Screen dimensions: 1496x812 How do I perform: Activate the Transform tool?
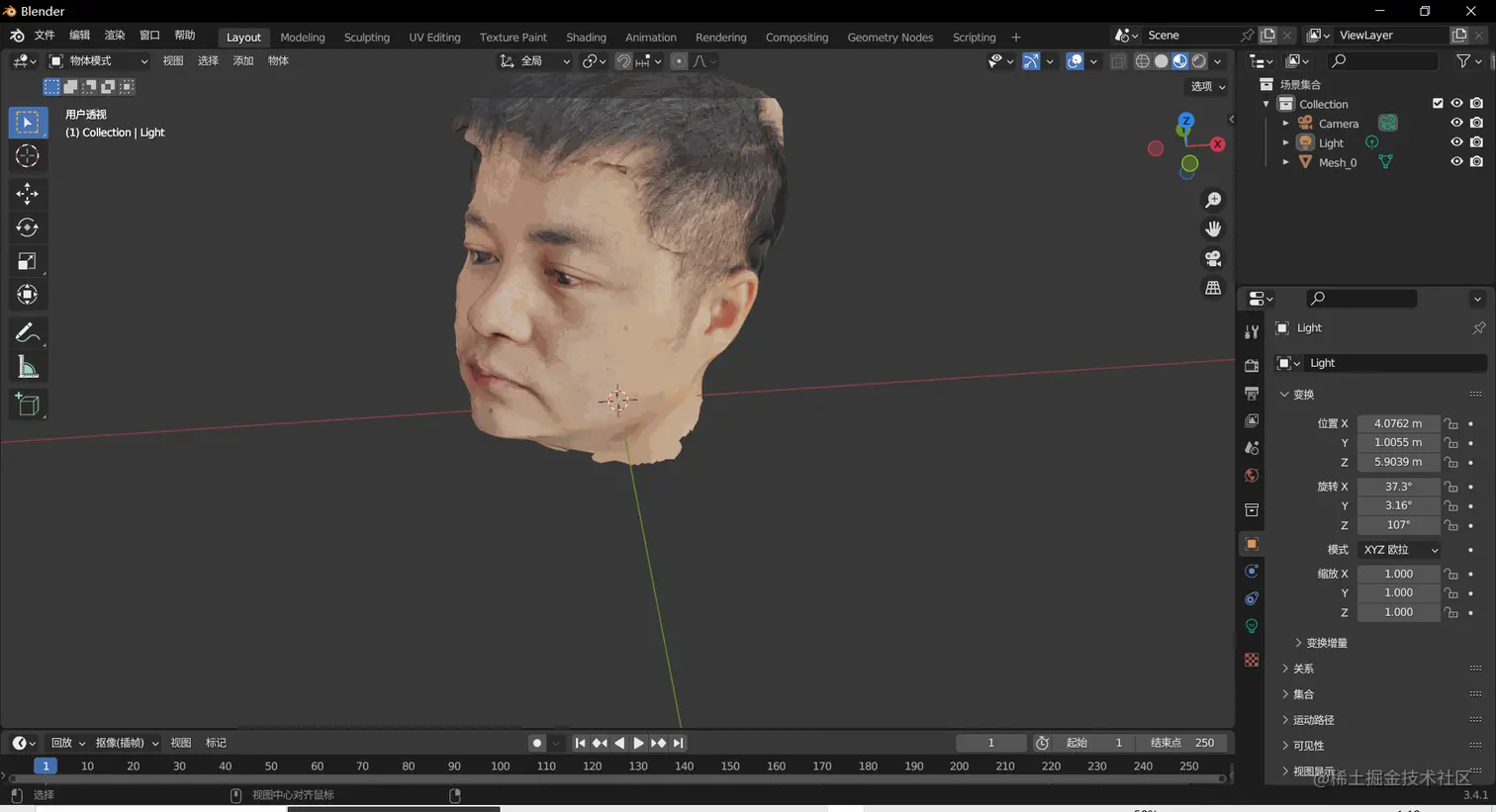[x=28, y=295]
